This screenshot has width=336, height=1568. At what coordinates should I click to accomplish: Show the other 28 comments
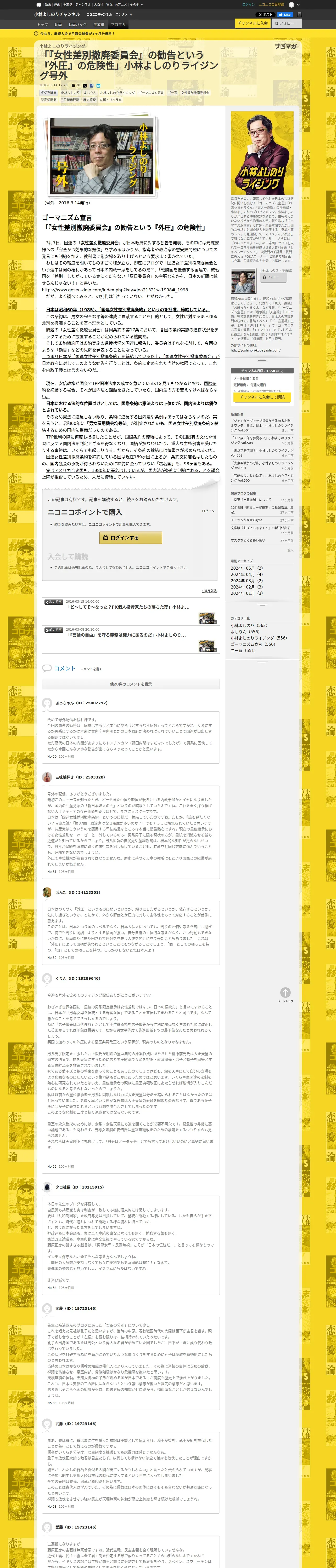131,684
